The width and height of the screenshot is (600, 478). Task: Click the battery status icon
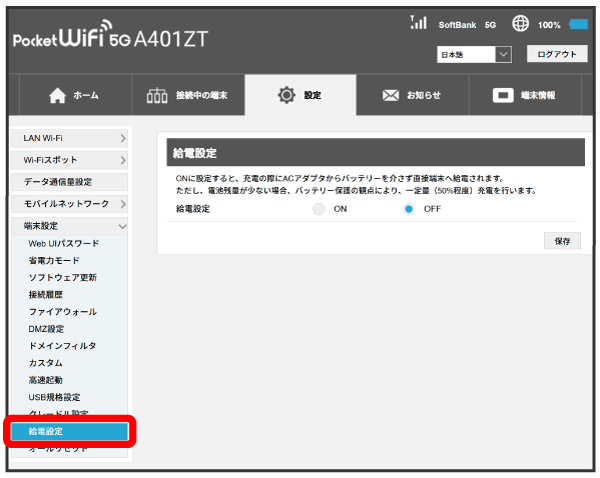coord(578,24)
